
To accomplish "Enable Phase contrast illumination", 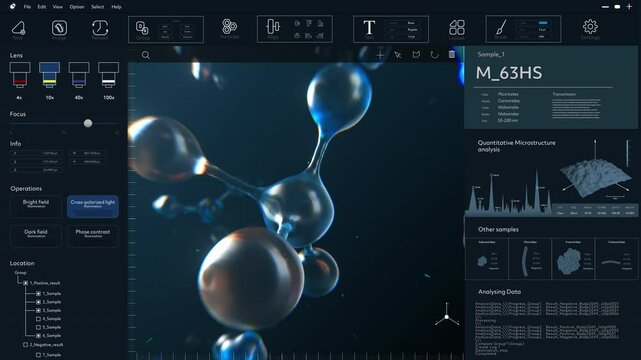I will point(93,236).
